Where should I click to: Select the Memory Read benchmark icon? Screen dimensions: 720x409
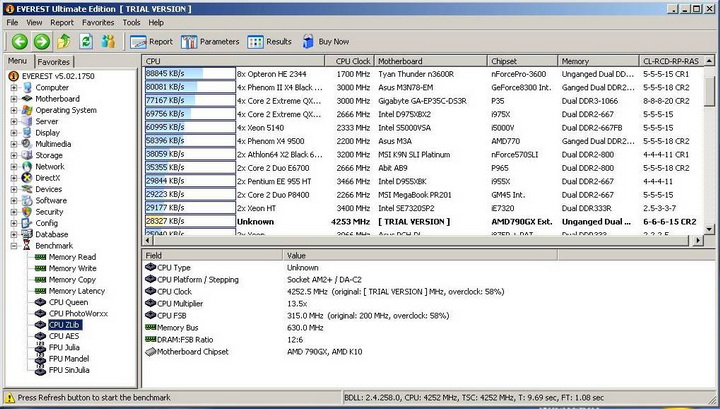coord(40,257)
